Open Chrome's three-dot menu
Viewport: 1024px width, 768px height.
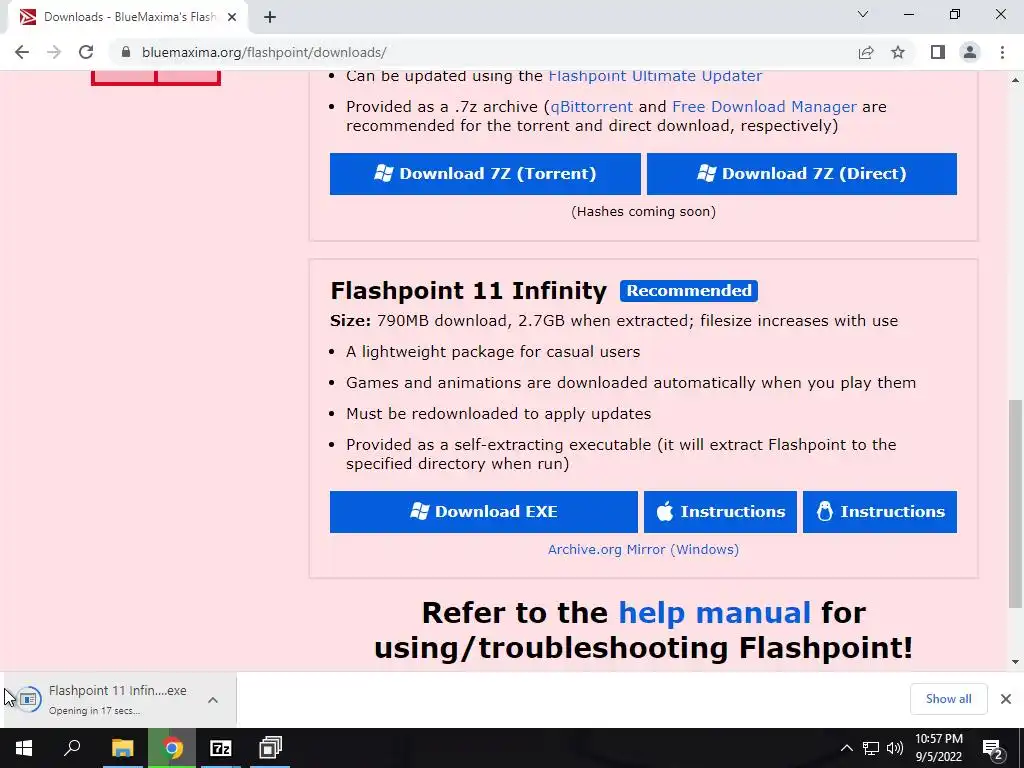point(1002,52)
